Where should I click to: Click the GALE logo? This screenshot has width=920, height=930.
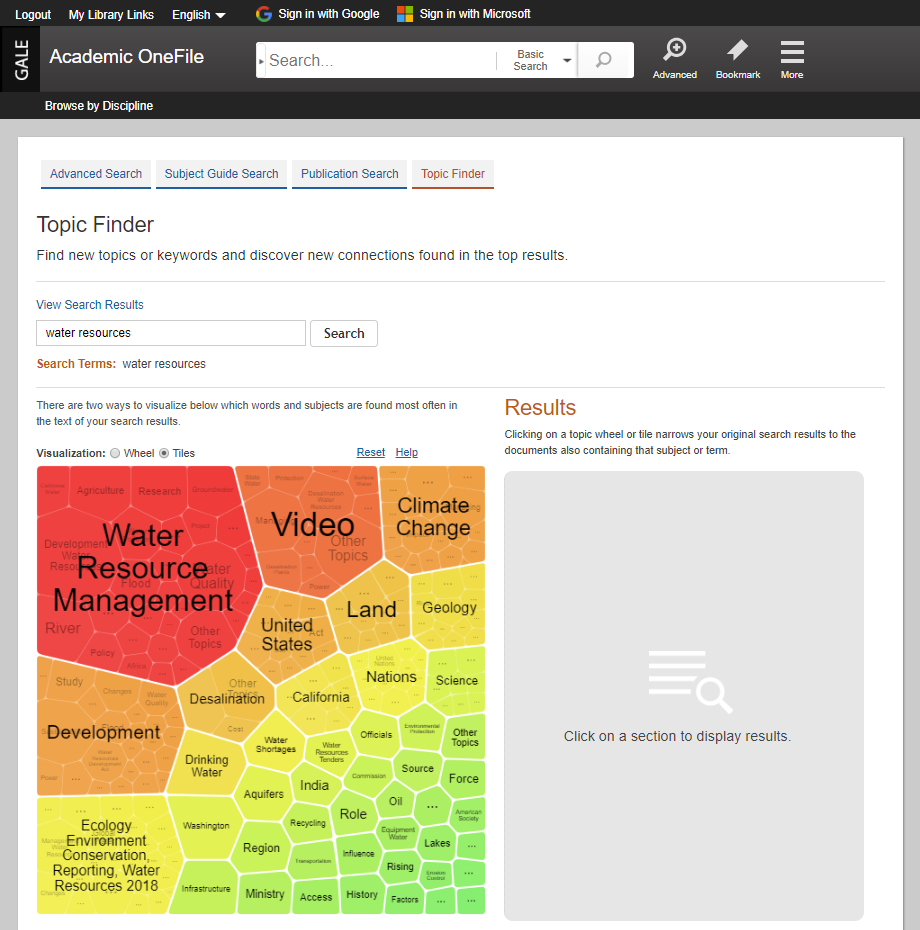coord(21,59)
